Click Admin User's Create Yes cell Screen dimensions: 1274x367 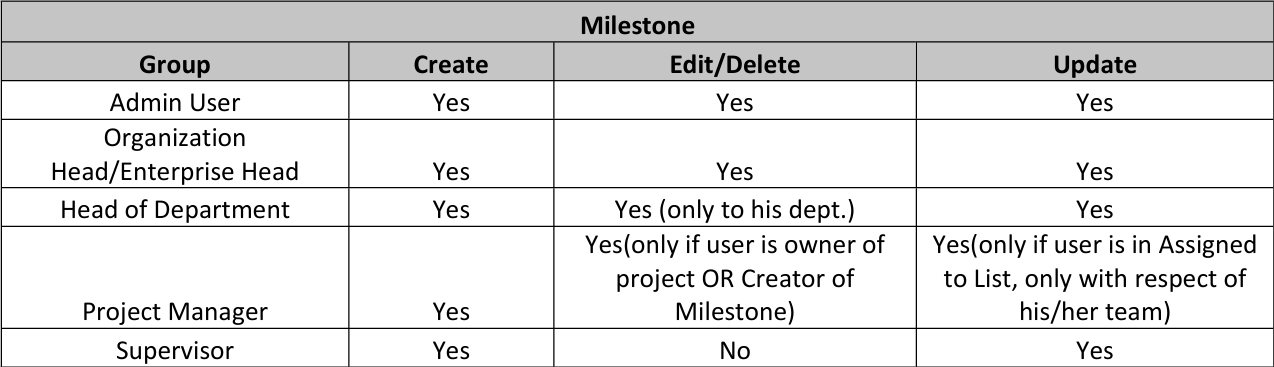(451, 102)
